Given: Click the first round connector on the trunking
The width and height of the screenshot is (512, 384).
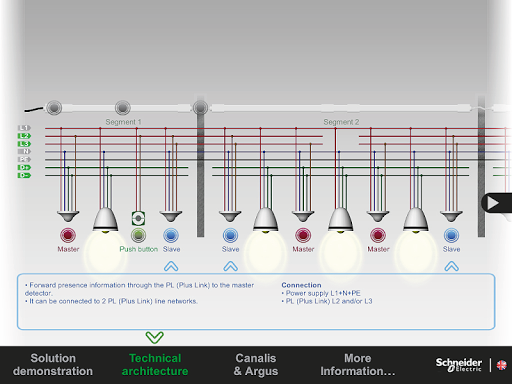Looking at the screenshot, I should (54, 108).
